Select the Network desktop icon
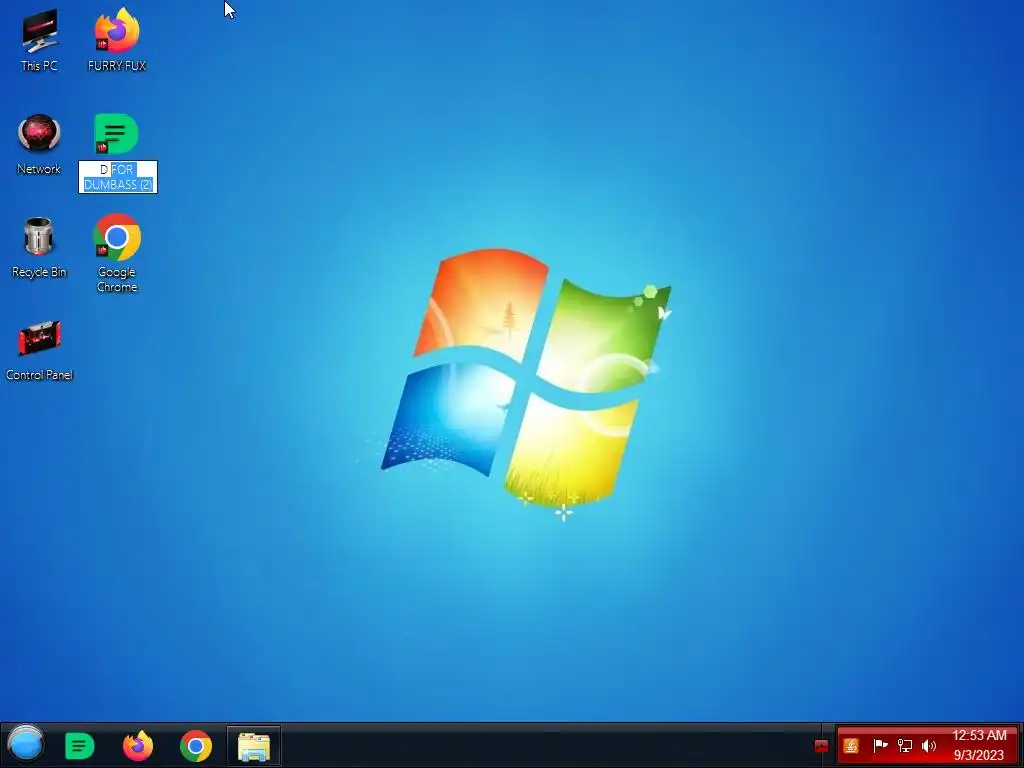 point(39,144)
